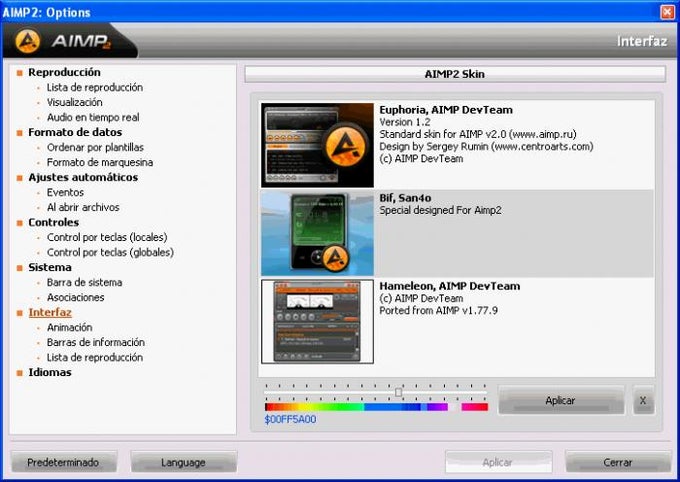Image resolution: width=680 pixels, height=482 pixels.
Task: Open Al abrir archivos settings
Action: [x=83, y=207]
